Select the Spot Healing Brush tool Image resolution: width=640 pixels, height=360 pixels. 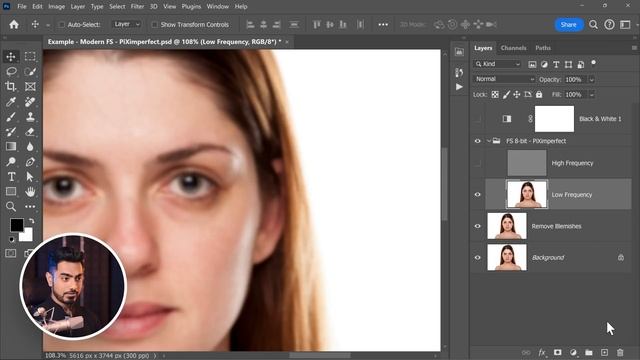pyautogui.click(x=30, y=102)
